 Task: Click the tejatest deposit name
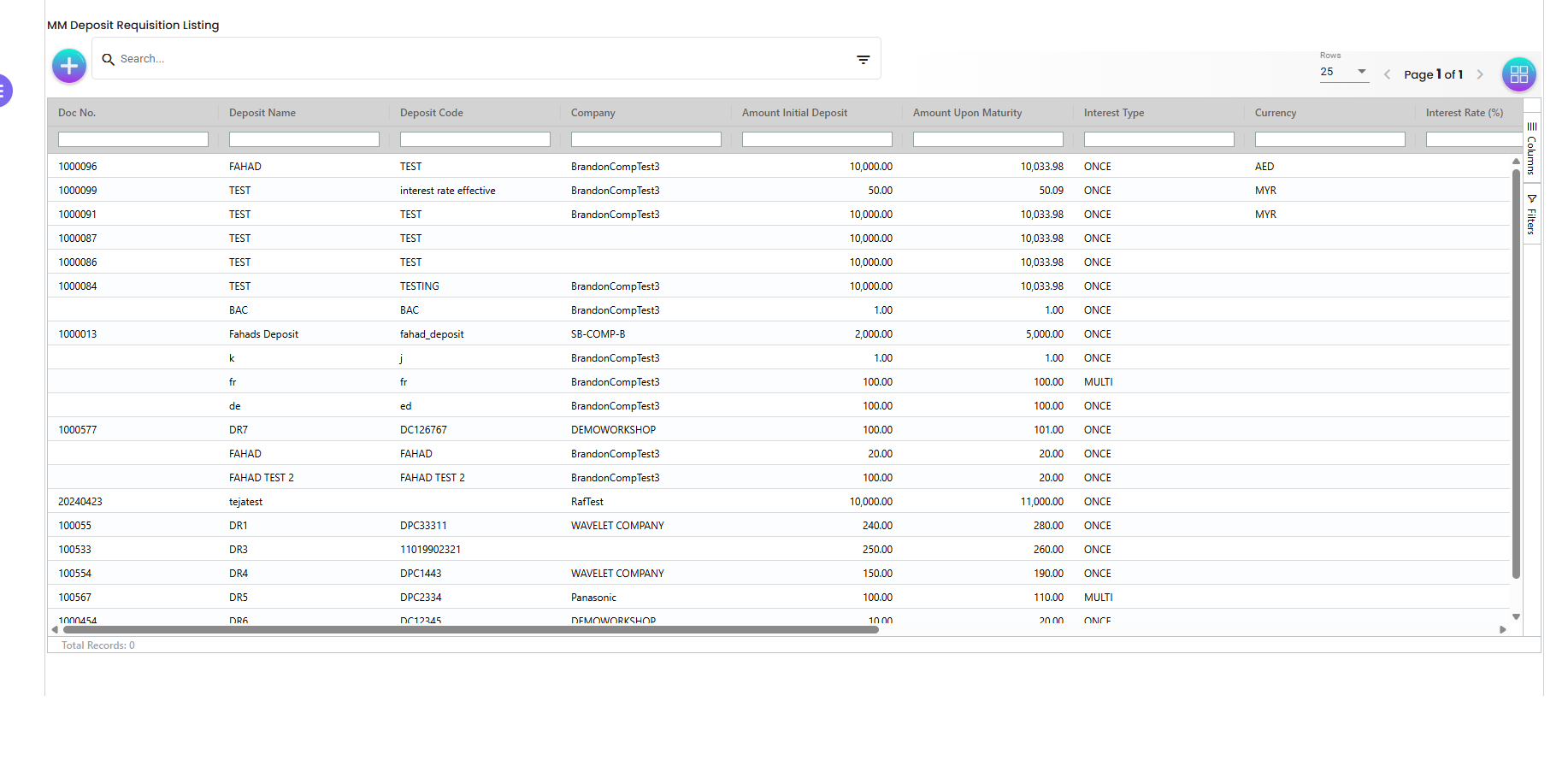pyautogui.click(x=245, y=502)
